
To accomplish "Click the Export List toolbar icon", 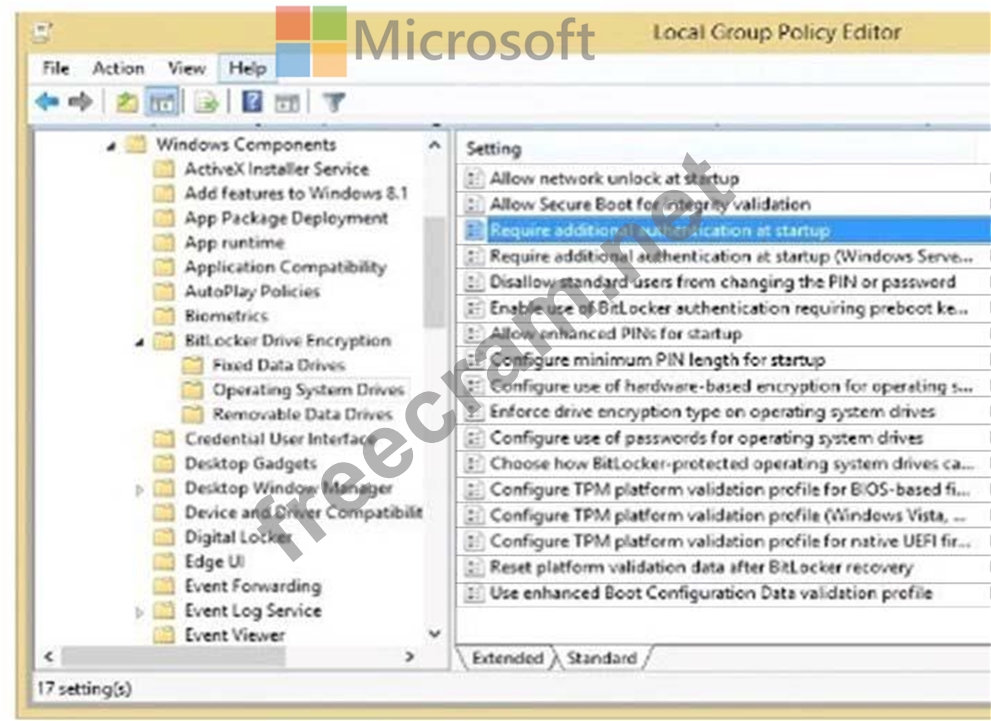I will tap(206, 102).
